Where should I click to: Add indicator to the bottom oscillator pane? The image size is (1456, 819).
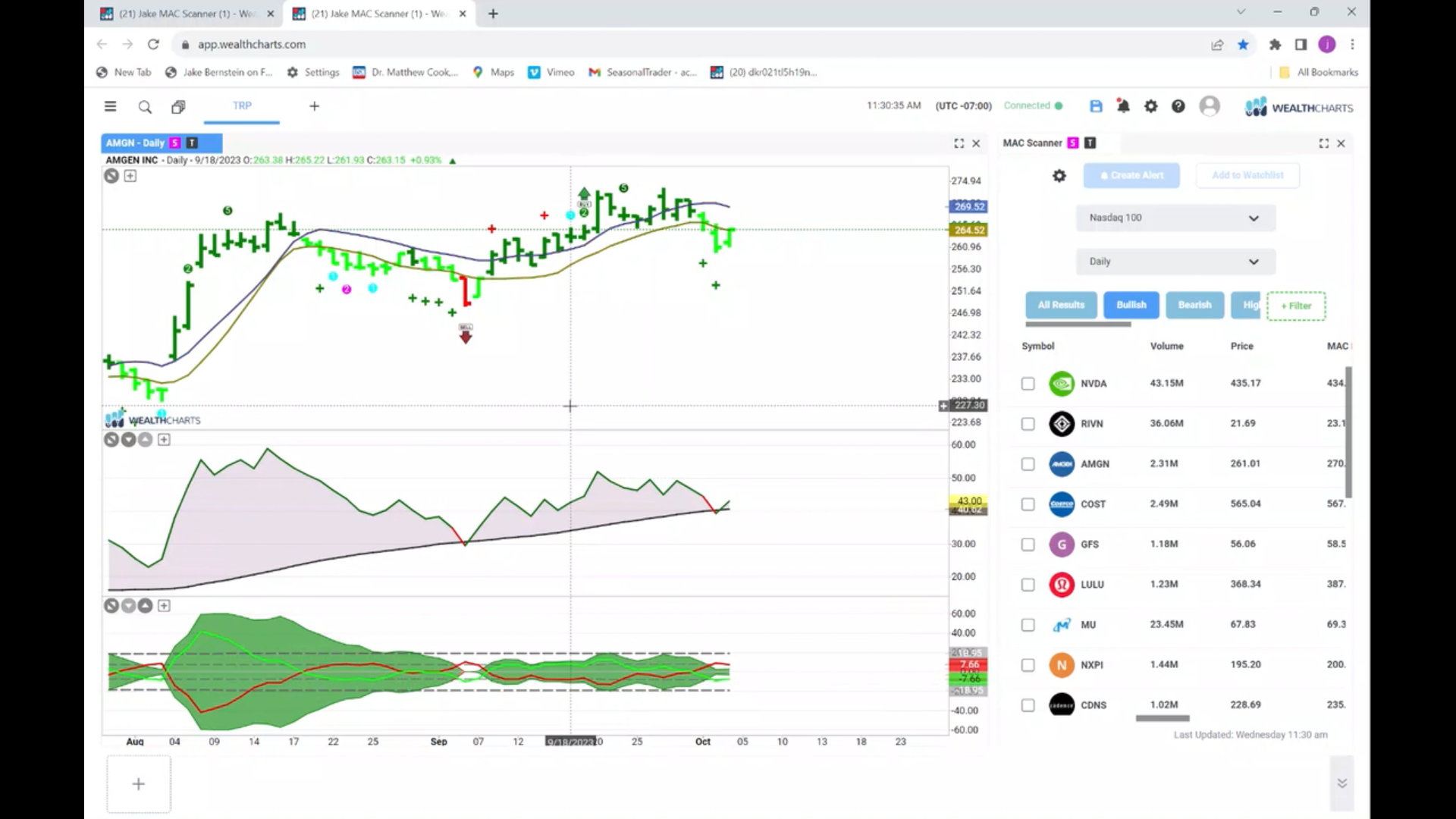[x=164, y=606]
